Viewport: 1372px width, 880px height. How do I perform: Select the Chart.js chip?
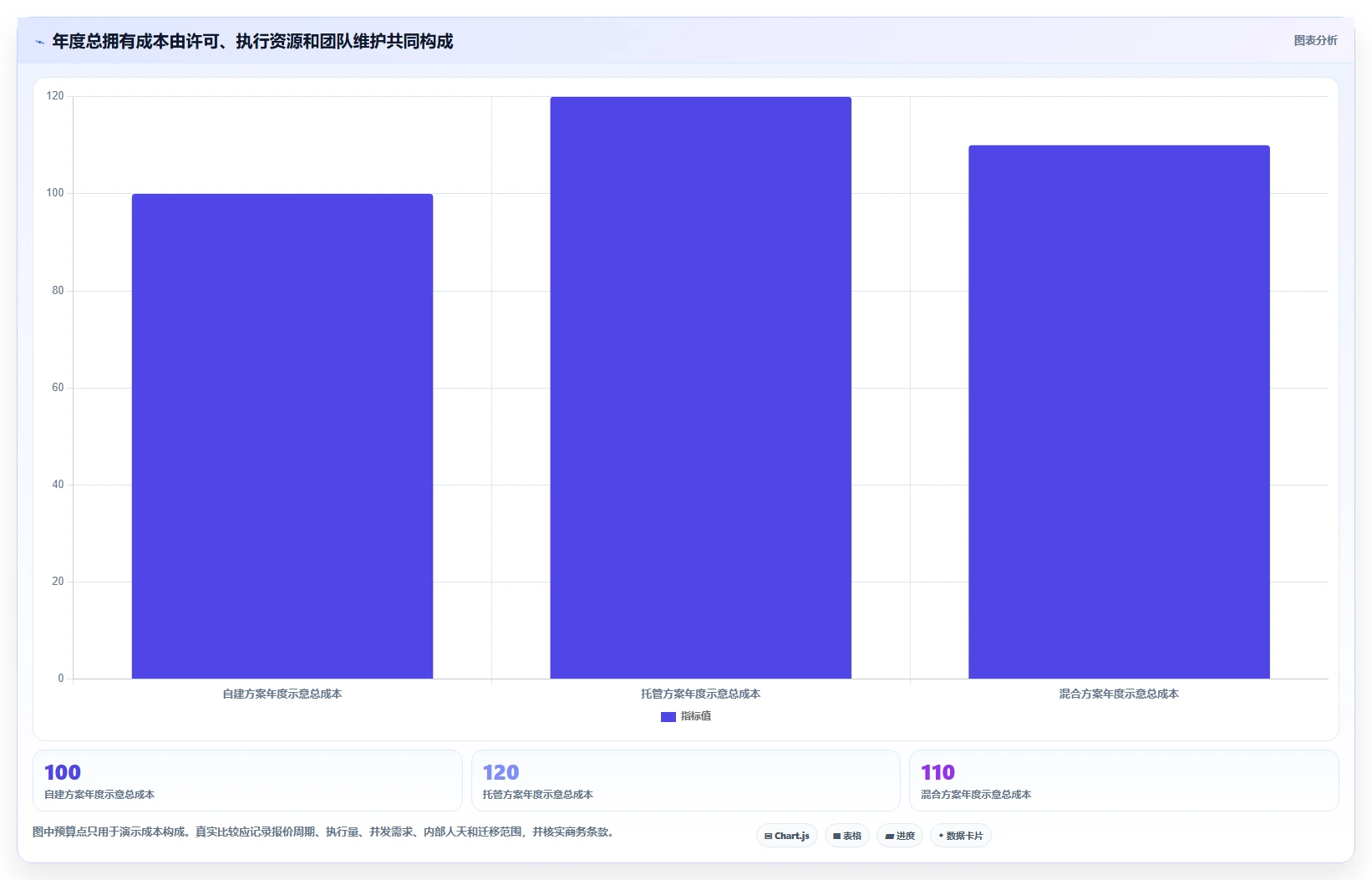(786, 836)
